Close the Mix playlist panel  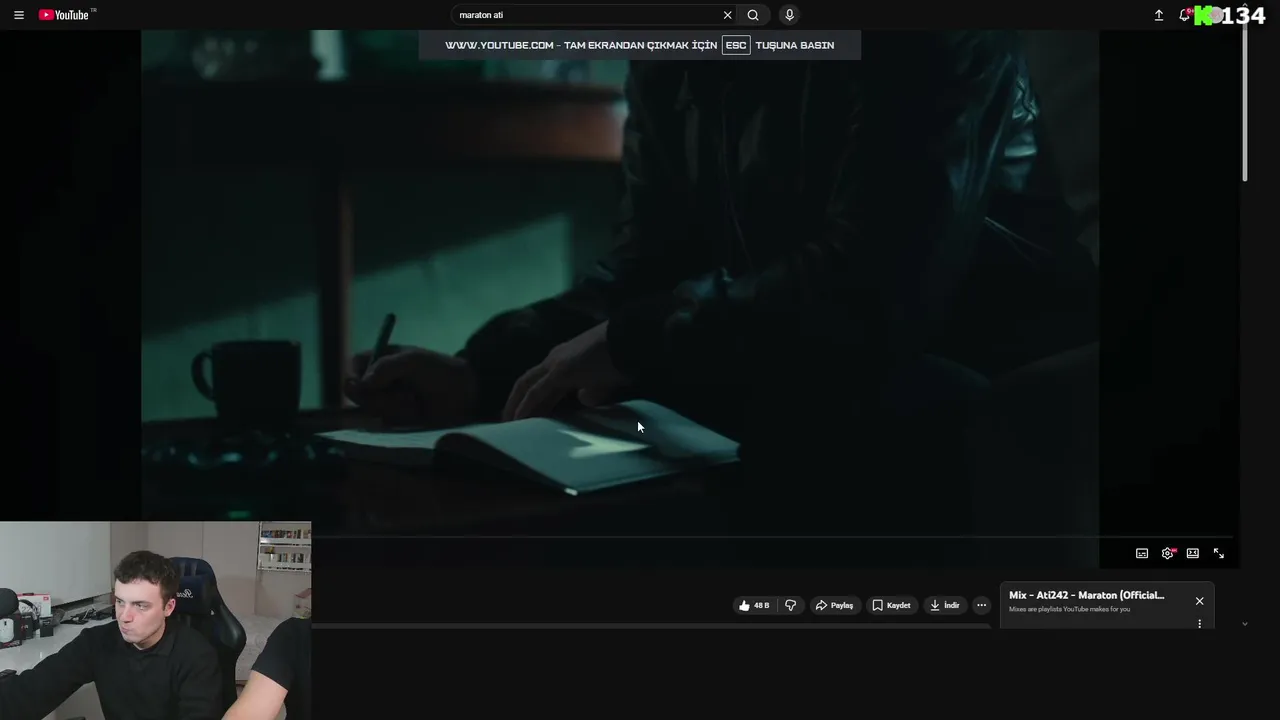tap(1199, 601)
